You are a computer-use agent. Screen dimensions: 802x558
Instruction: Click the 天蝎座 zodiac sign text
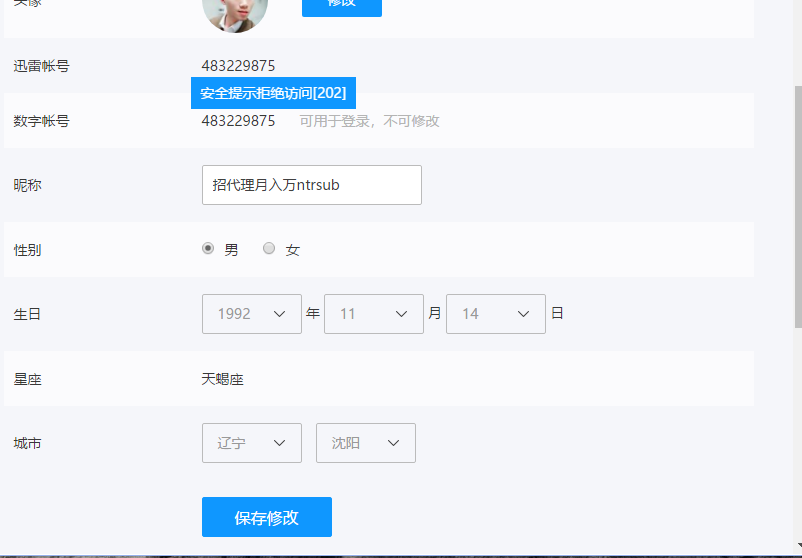click(x=222, y=379)
